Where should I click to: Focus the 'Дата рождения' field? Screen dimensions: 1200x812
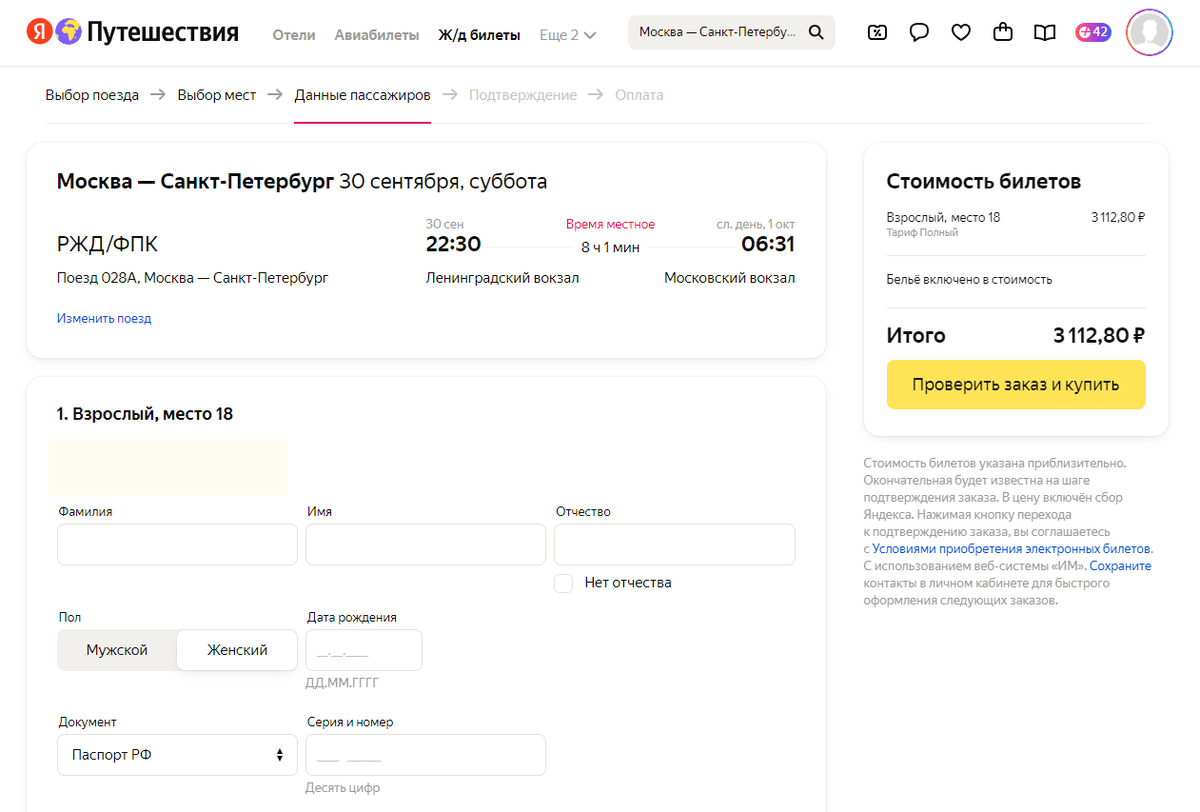point(364,650)
